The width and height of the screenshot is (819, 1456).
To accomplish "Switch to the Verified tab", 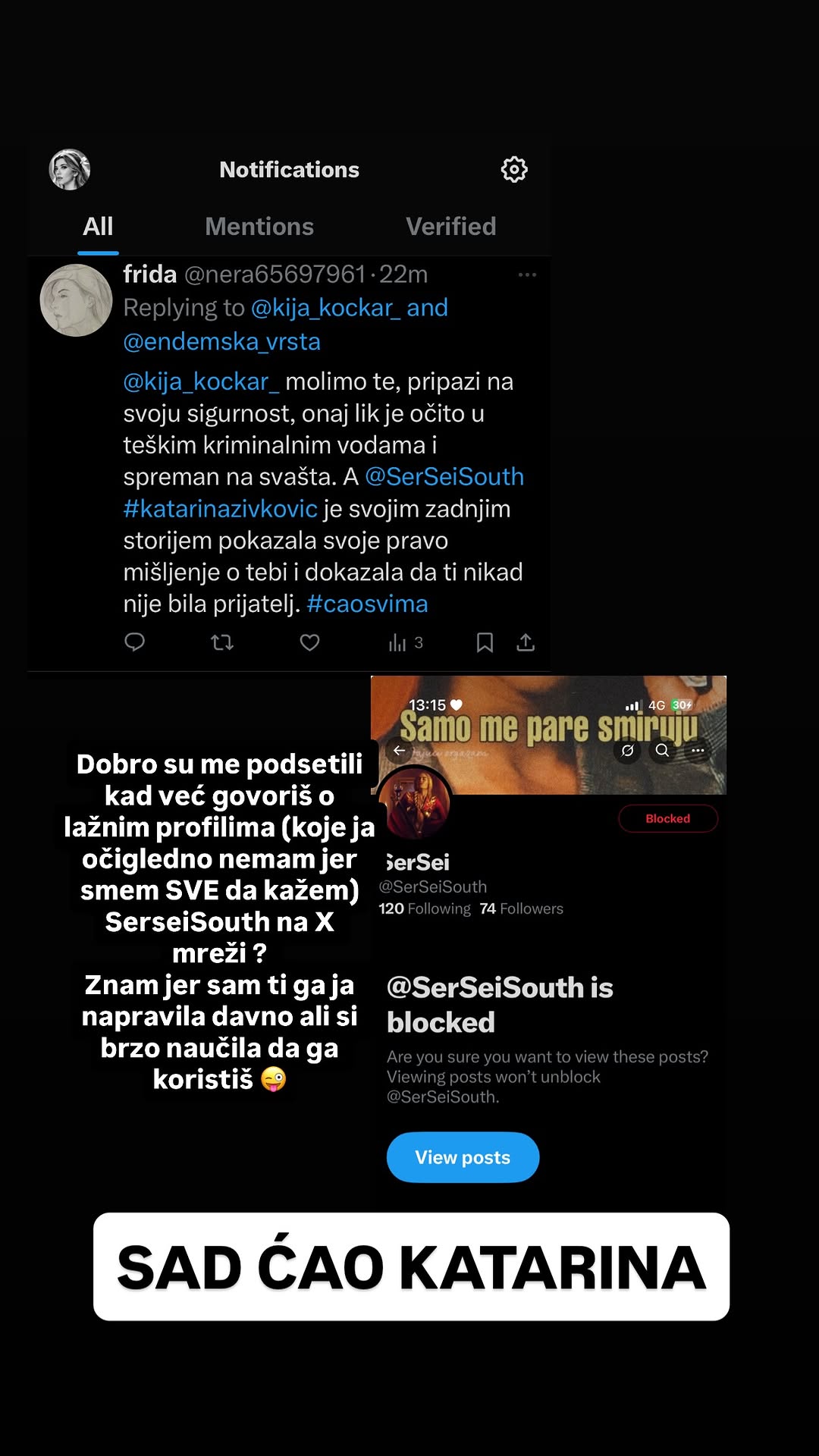I will tap(451, 226).
